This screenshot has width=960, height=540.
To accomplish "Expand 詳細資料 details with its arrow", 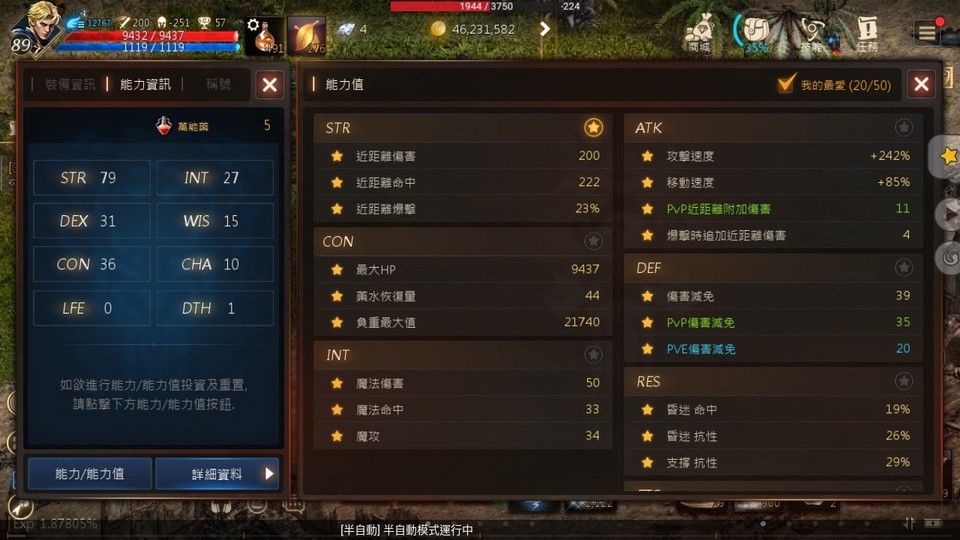I will coord(269,473).
